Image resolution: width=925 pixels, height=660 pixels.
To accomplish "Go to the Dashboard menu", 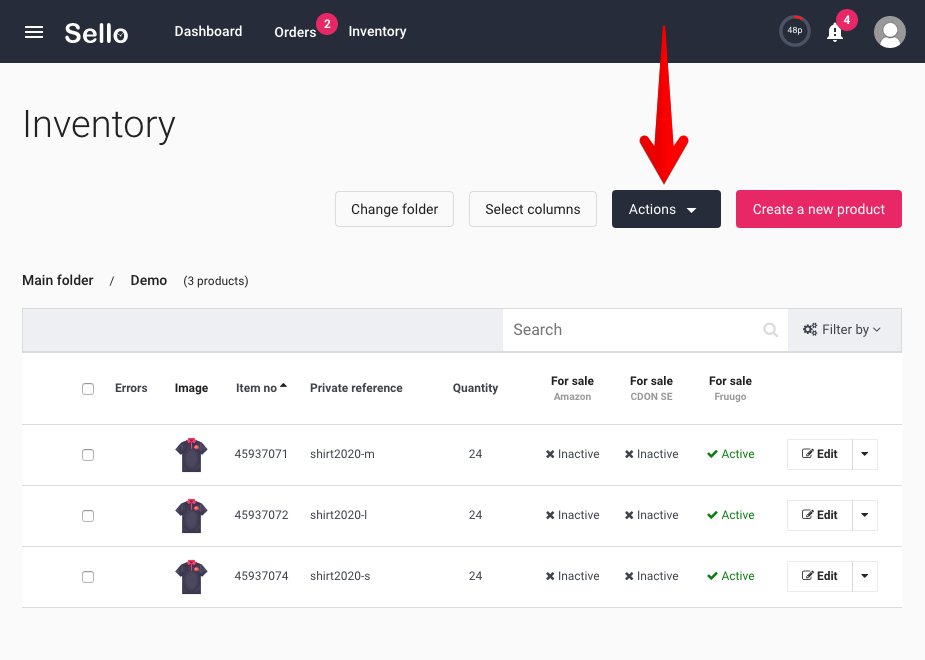I will 208,31.
